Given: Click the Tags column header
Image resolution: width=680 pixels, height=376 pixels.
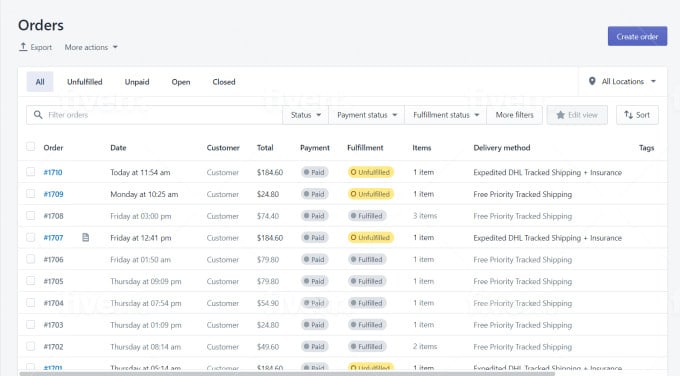Looking at the screenshot, I should click(646, 148).
